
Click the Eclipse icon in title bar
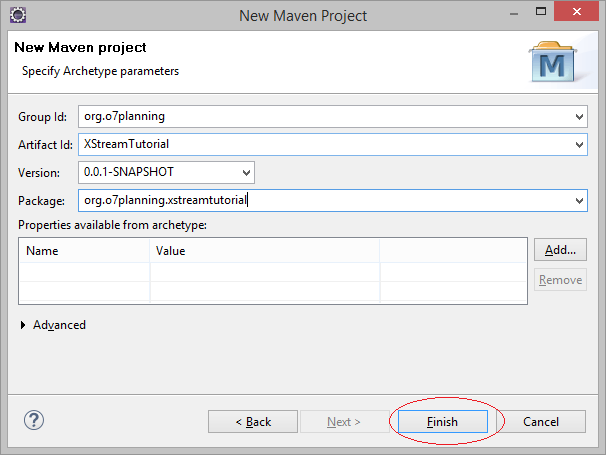(x=18, y=15)
